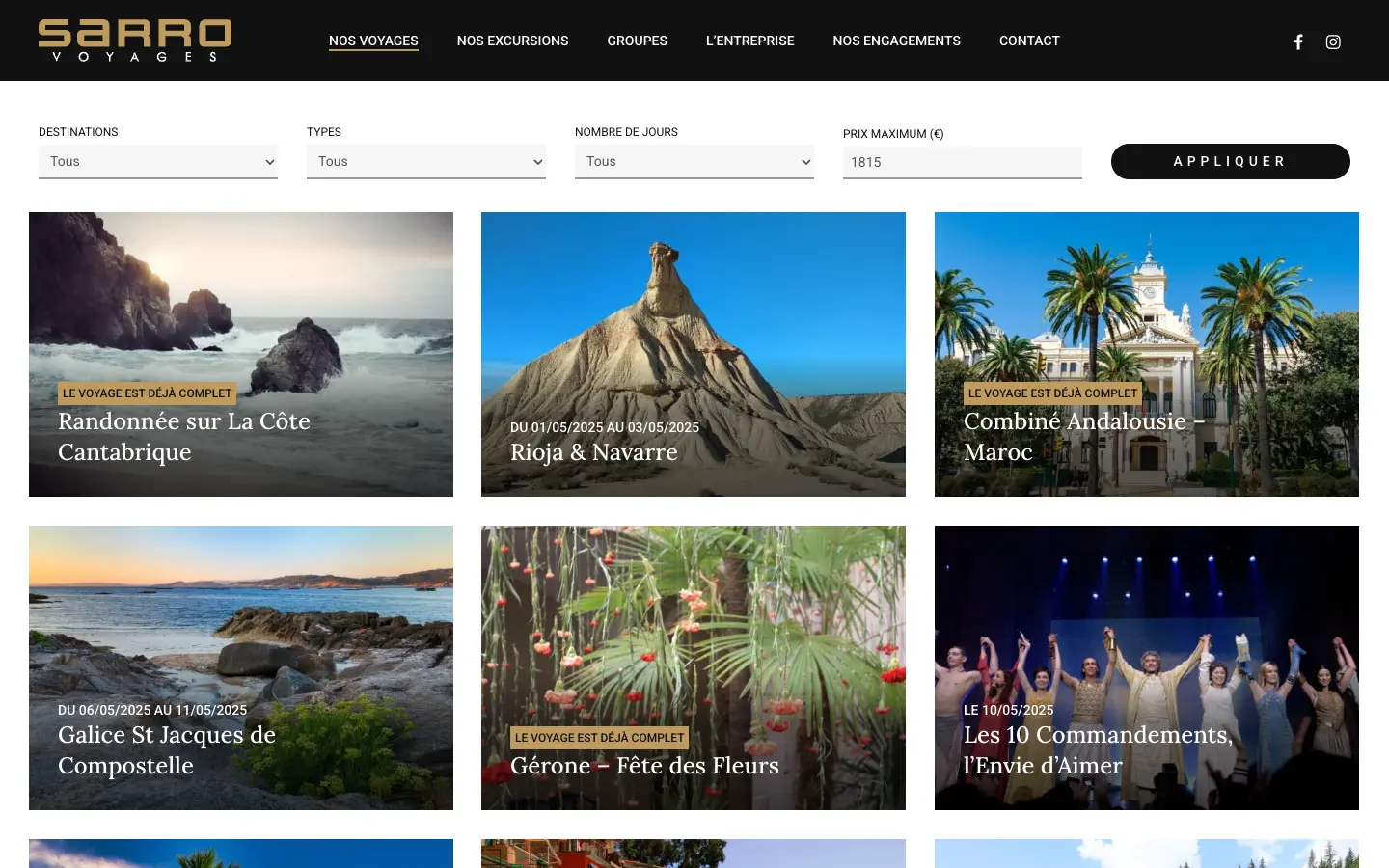Click the Sarro Voyages logo
The image size is (1389, 868).
(x=135, y=41)
